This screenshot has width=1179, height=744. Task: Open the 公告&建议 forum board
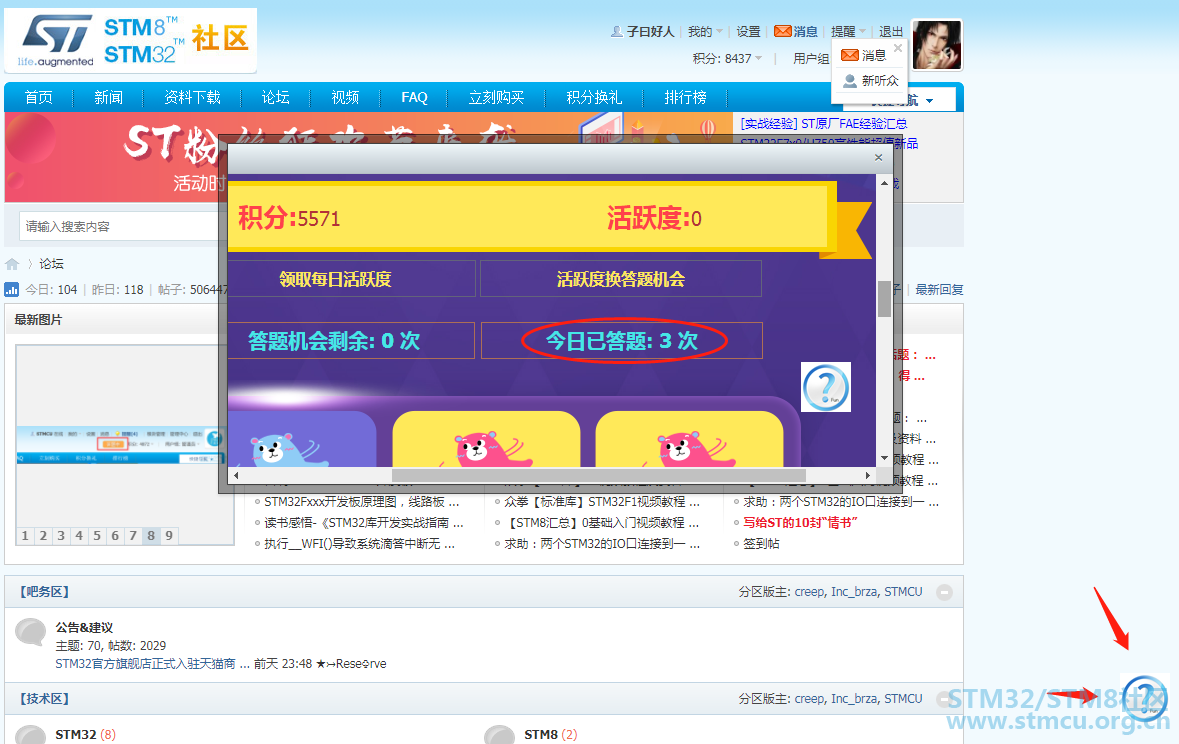84,627
